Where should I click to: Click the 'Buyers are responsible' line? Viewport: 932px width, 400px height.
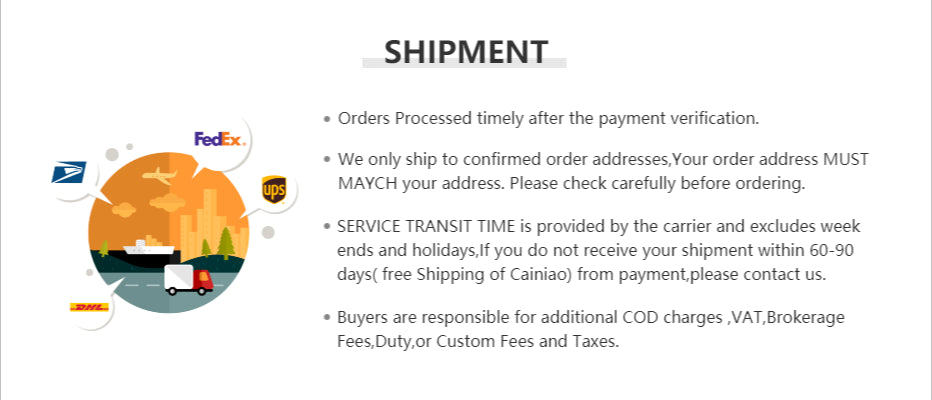591,317
